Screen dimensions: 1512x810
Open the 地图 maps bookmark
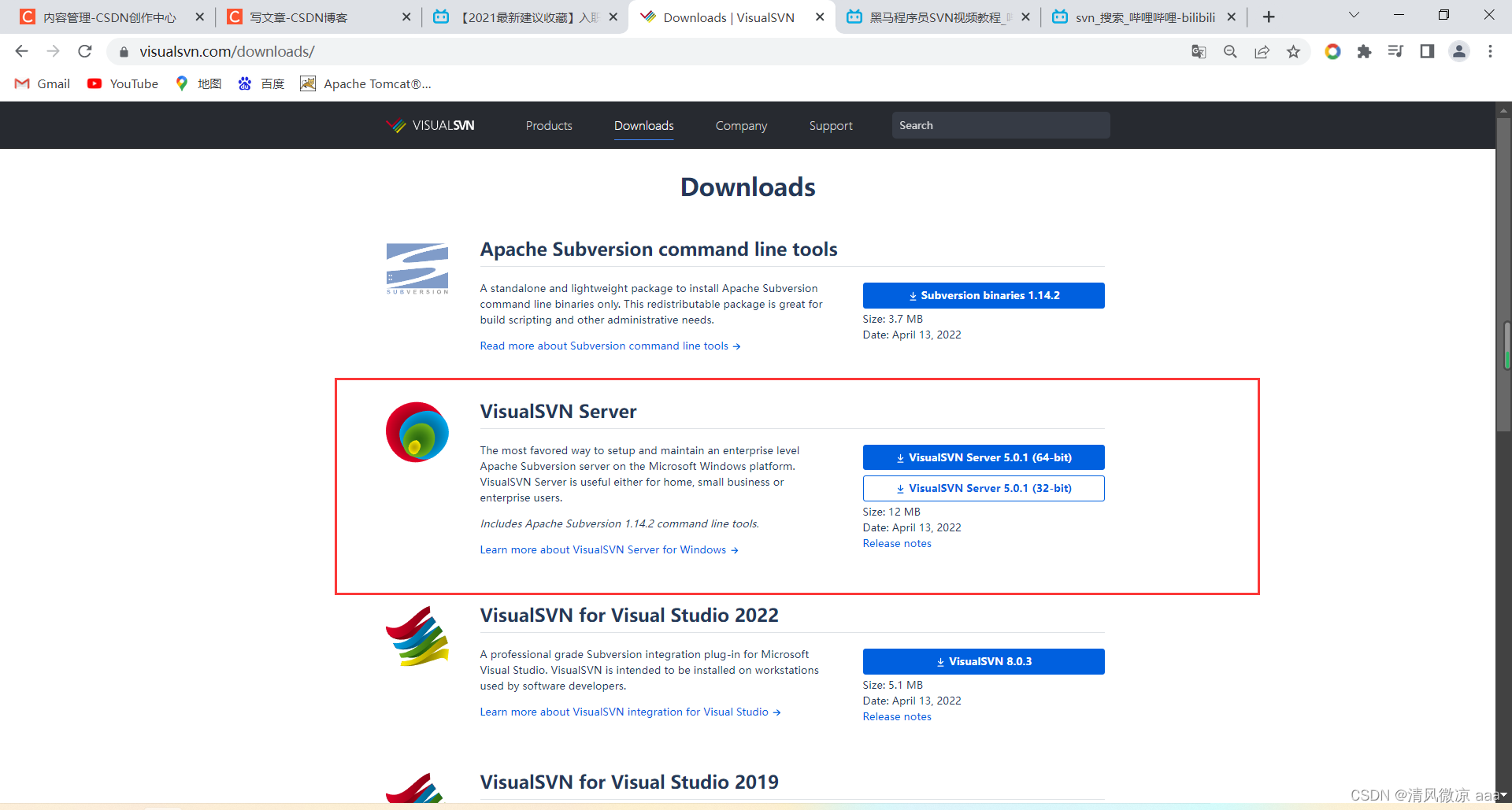pos(198,83)
